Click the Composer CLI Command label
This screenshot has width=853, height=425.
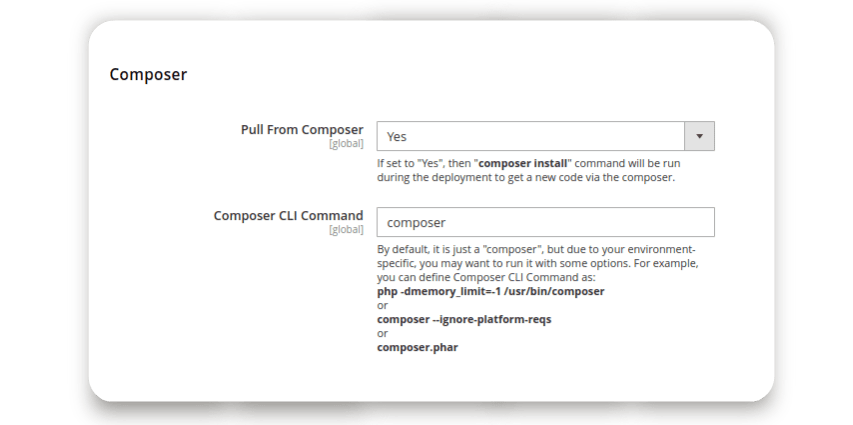tap(288, 216)
